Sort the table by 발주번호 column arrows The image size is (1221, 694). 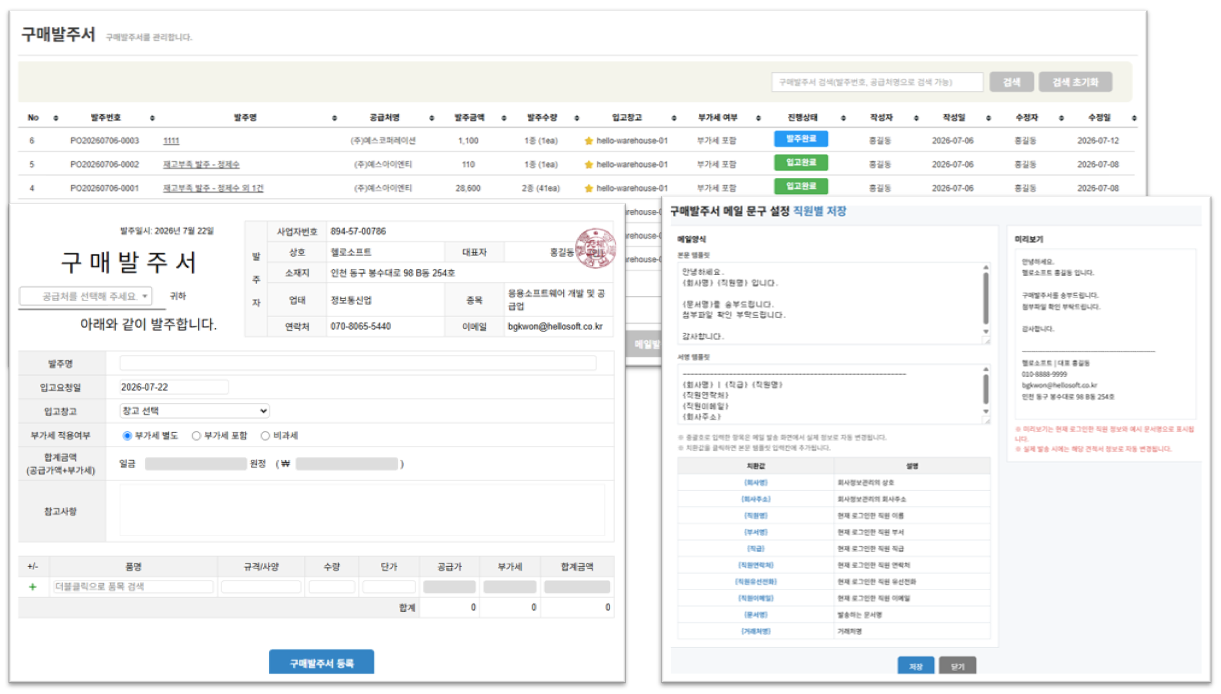click(x=152, y=118)
